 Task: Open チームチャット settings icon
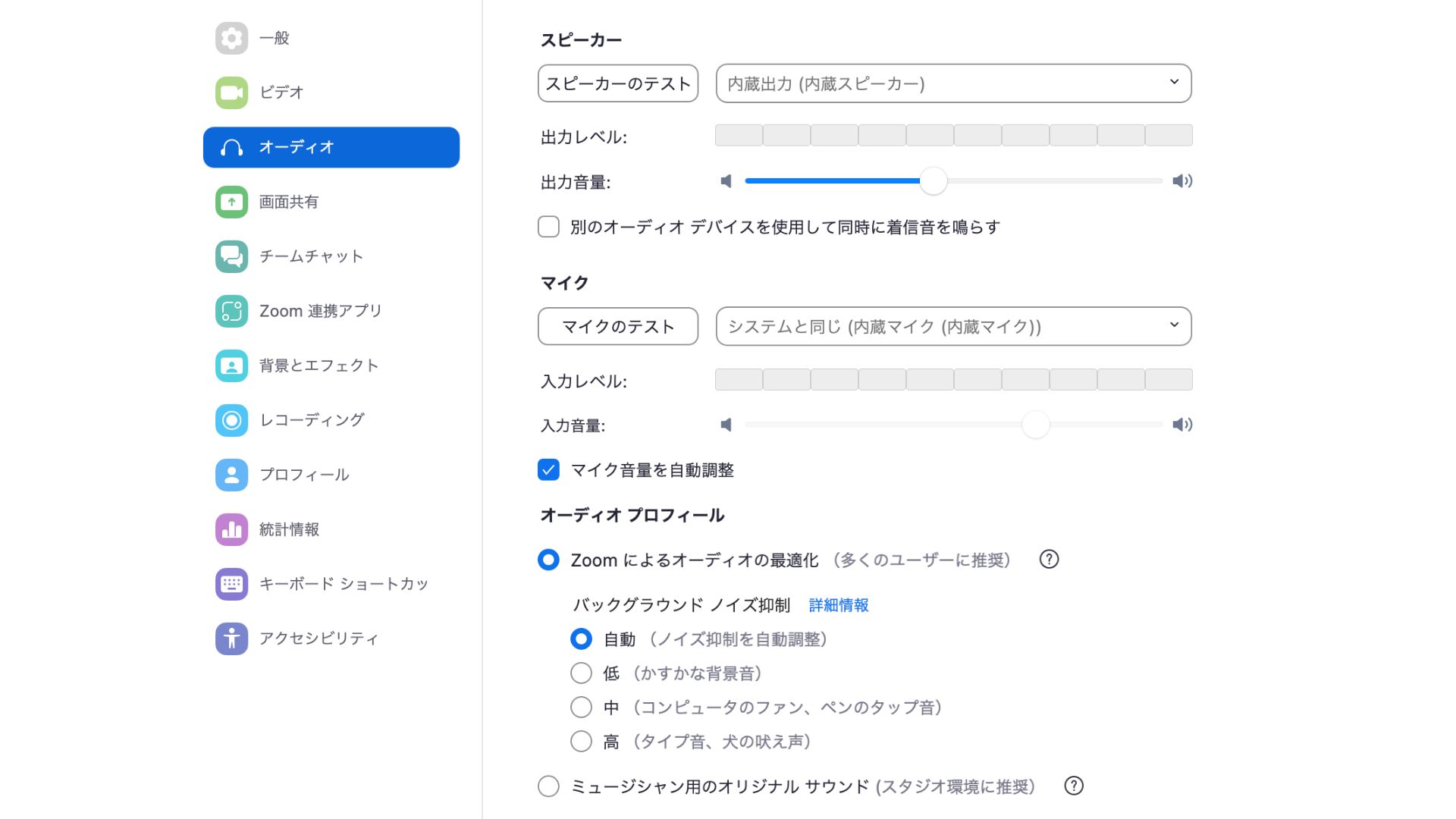231,256
